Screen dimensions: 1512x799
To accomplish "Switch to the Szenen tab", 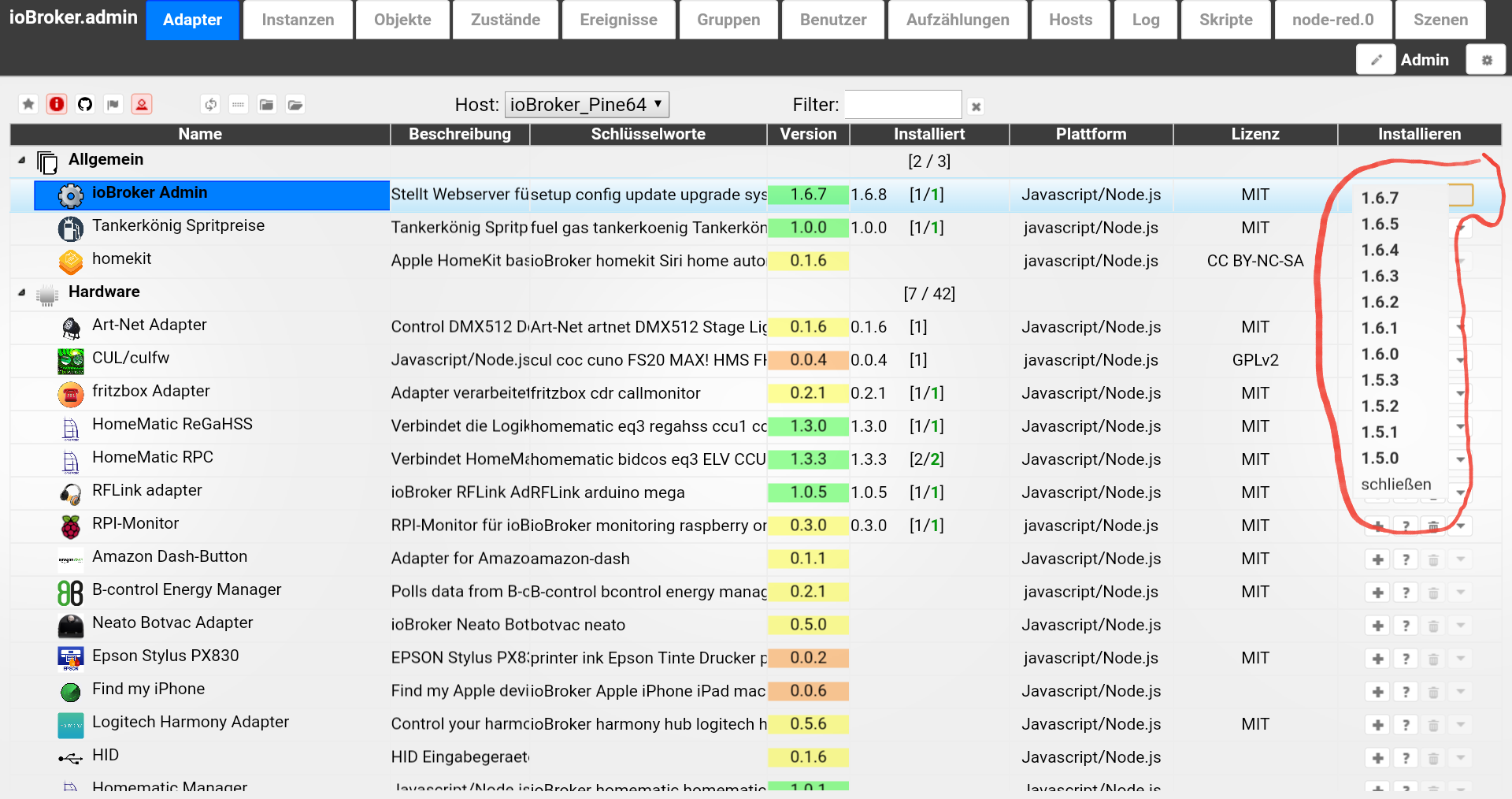I will coord(1440,20).
